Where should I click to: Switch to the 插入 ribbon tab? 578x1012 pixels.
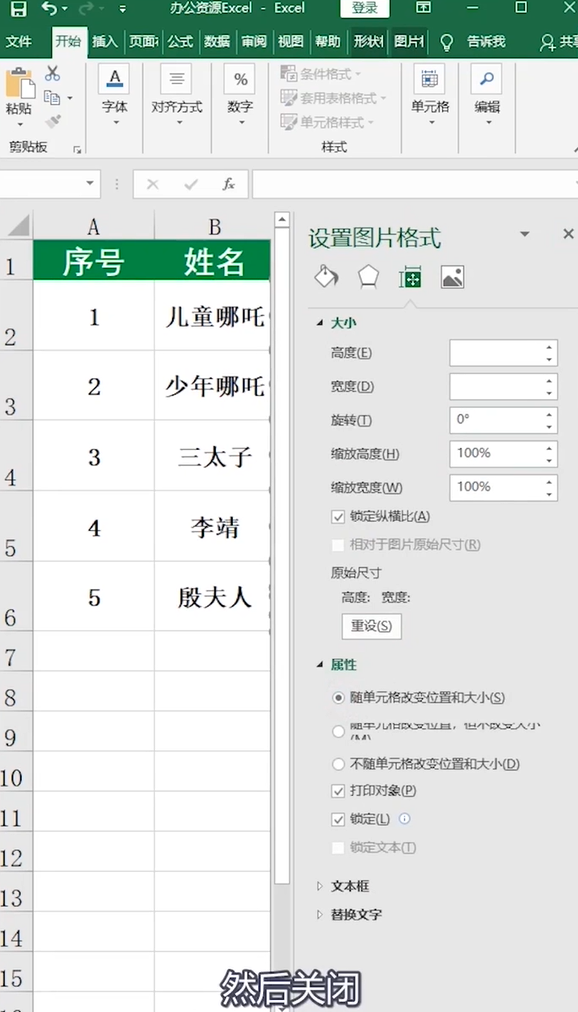point(105,42)
